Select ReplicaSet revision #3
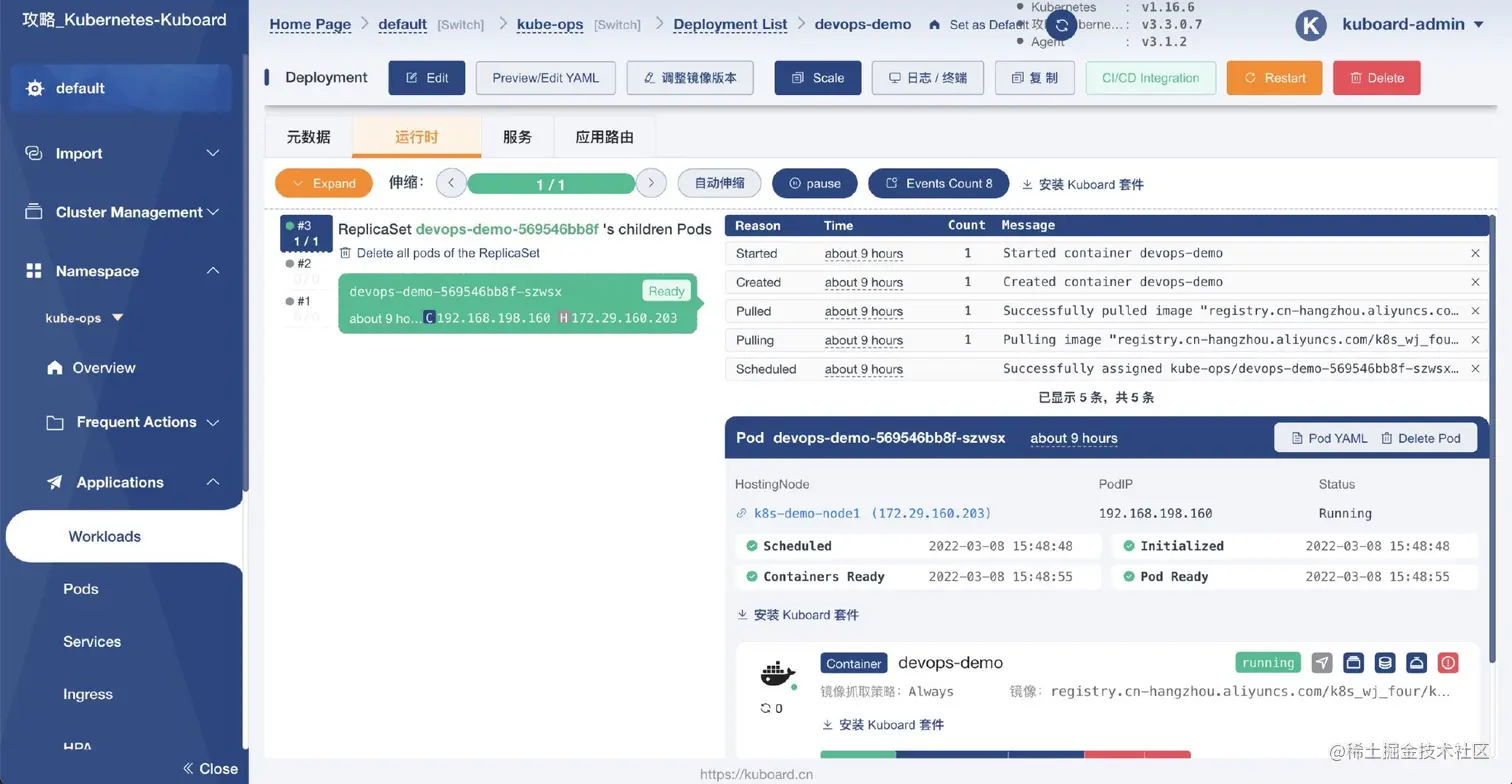The width and height of the screenshot is (1512, 784). (306, 233)
